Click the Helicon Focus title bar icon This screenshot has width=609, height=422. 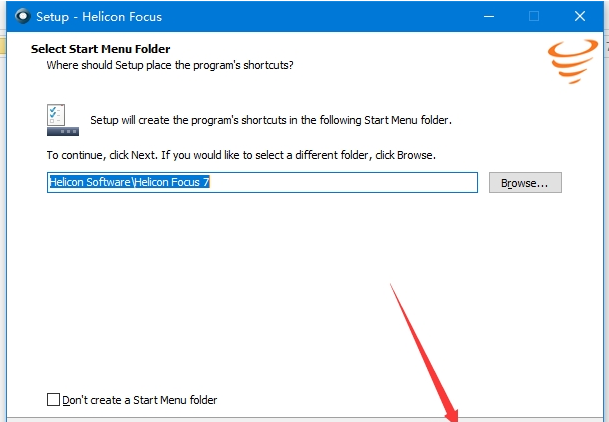(23, 16)
